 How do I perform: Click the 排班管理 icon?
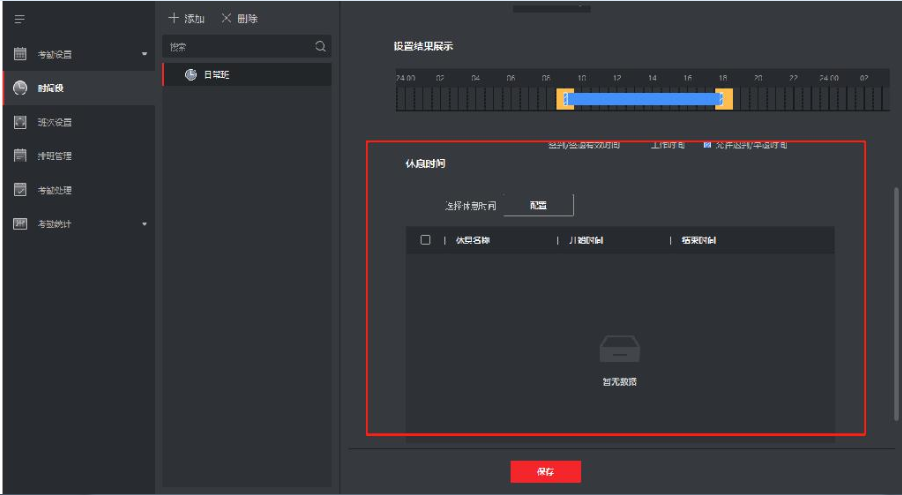(20, 155)
